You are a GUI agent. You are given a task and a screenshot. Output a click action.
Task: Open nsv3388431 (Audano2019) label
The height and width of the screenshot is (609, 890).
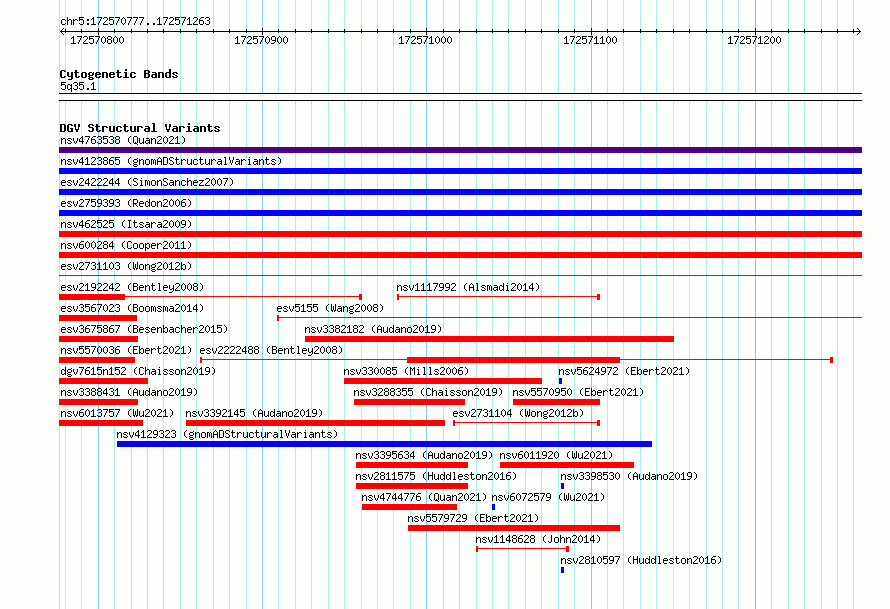tap(129, 392)
